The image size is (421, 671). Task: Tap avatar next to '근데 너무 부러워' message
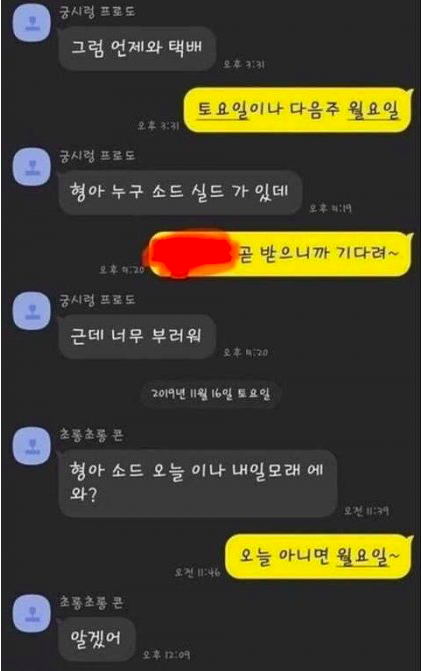point(32,311)
